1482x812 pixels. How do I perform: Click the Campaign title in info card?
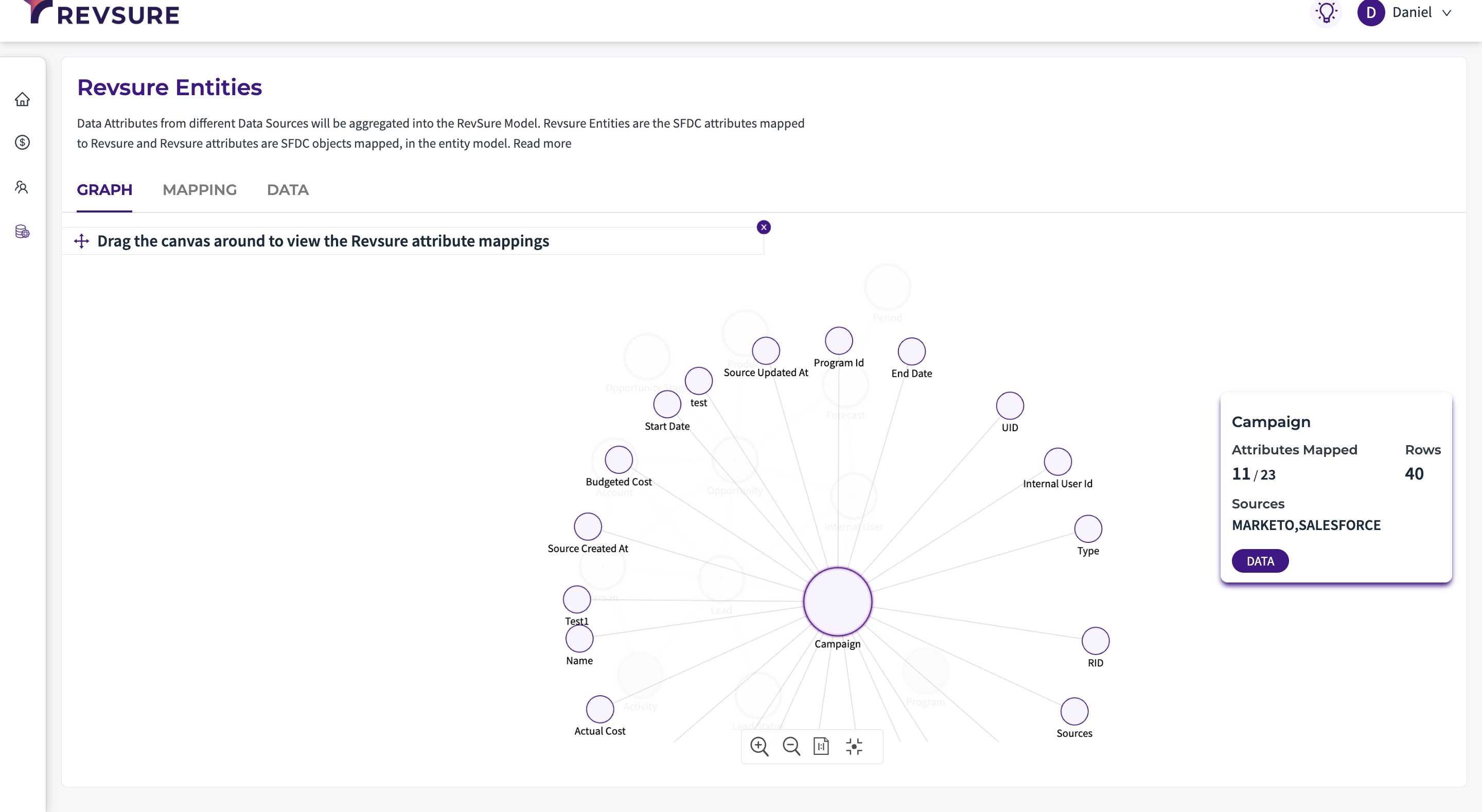[1271, 422]
